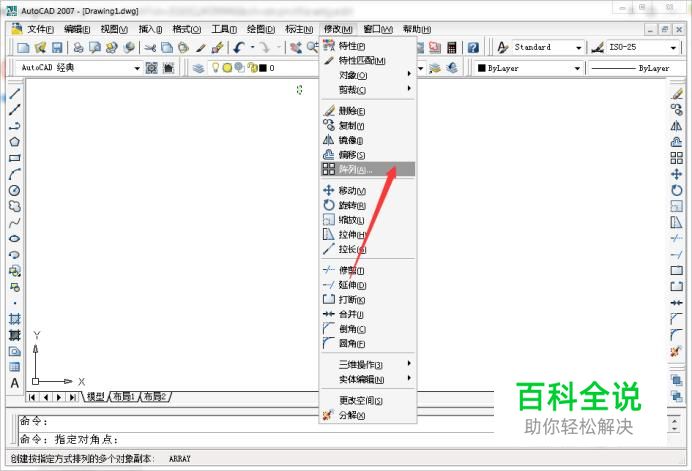This screenshot has width=692, height=471.
Task: Toggle the layer 0 lock icon
Action: pyautogui.click(x=253, y=68)
